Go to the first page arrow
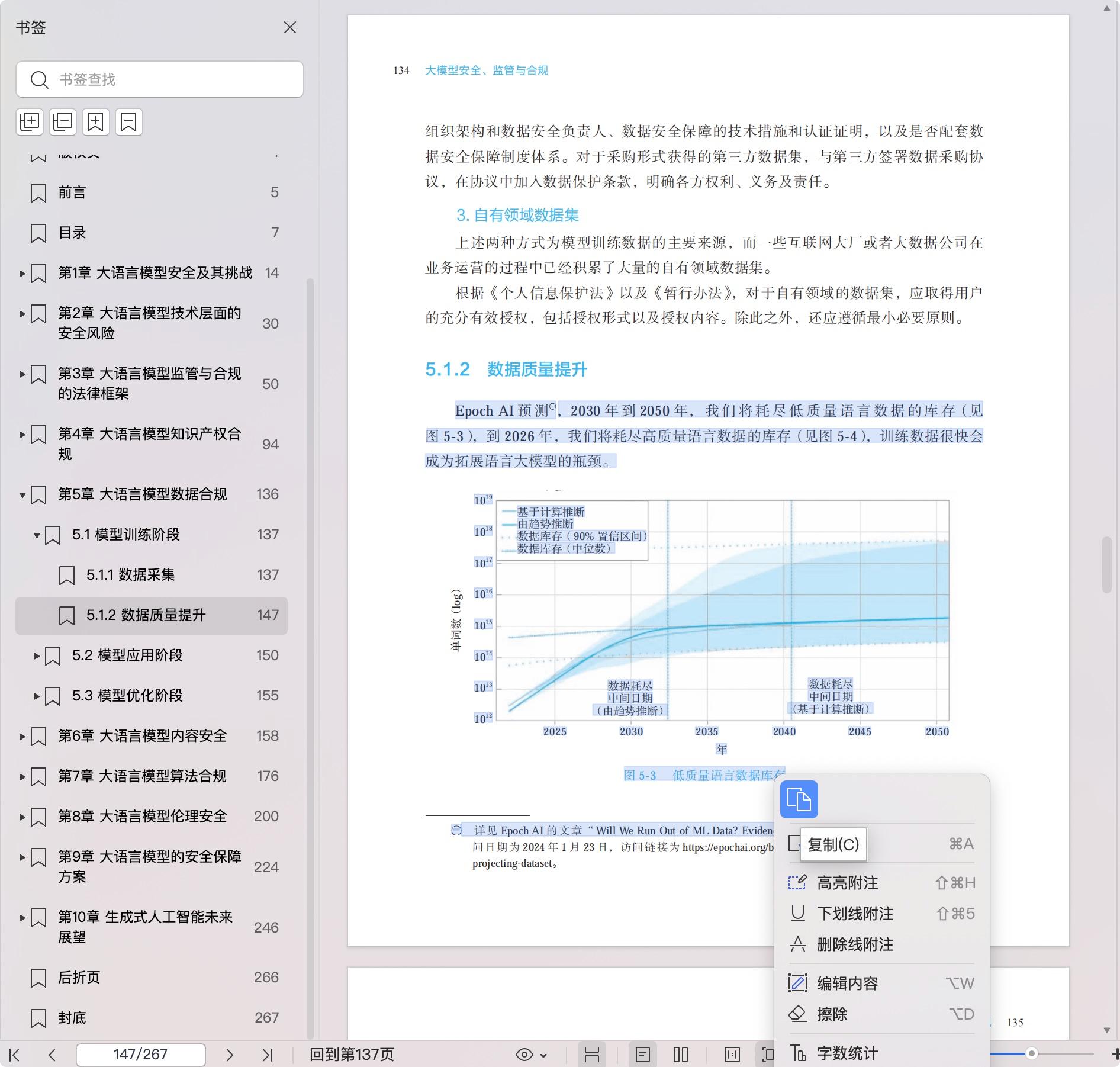 coord(15,1055)
